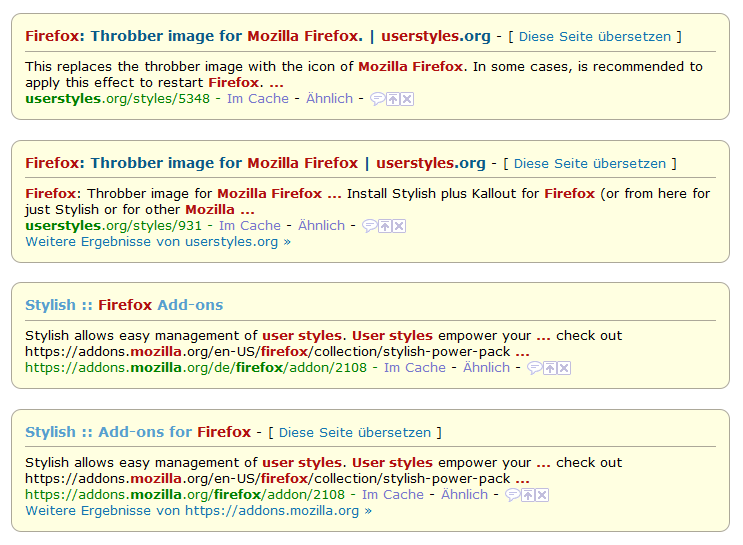This screenshot has width=743, height=545.
Task: Open 'Throbber image for Mozilla Firefox.' title with period
Action: 258,36
